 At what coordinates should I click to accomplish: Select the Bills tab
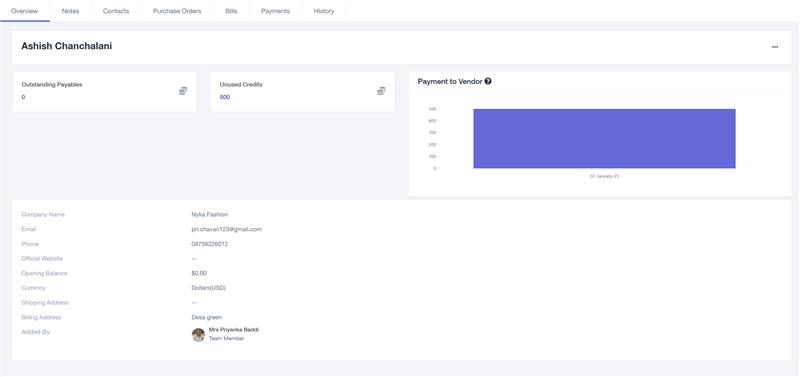[231, 11]
